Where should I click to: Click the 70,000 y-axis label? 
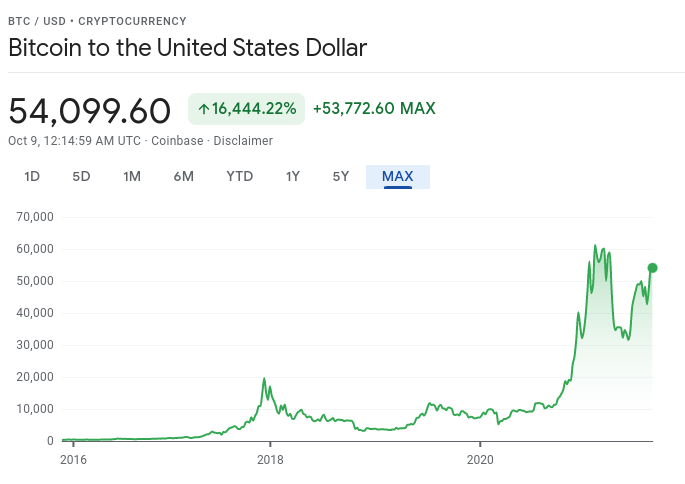pyautogui.click(x=35, y=217)
